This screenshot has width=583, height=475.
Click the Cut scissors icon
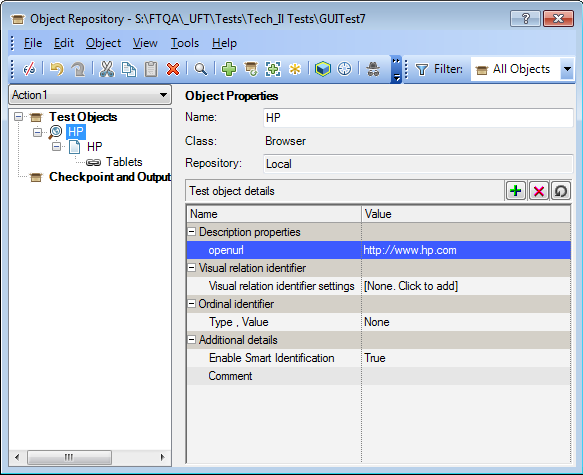click(107, 69)
